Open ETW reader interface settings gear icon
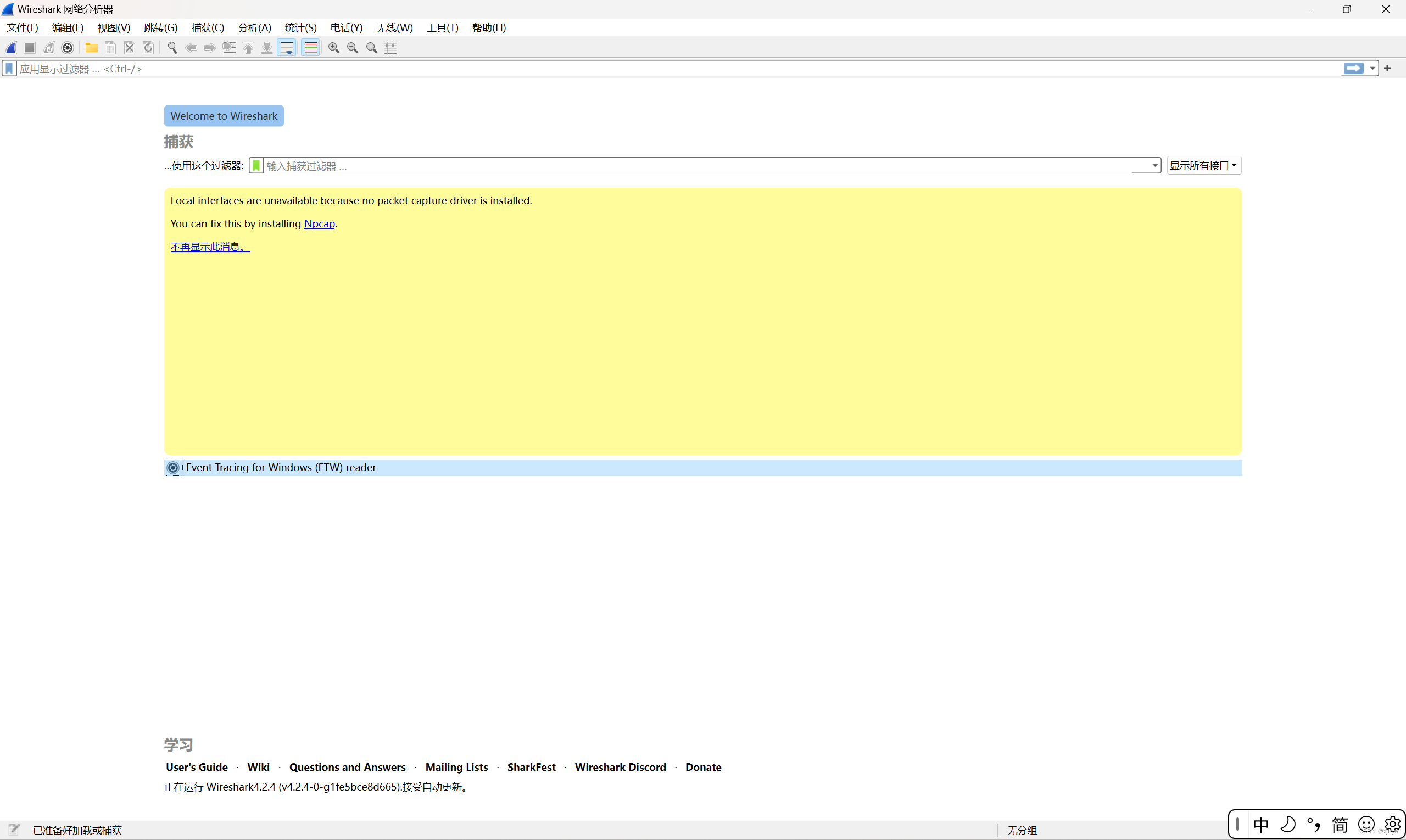1406x840 pixels. (x=173, y=468)
